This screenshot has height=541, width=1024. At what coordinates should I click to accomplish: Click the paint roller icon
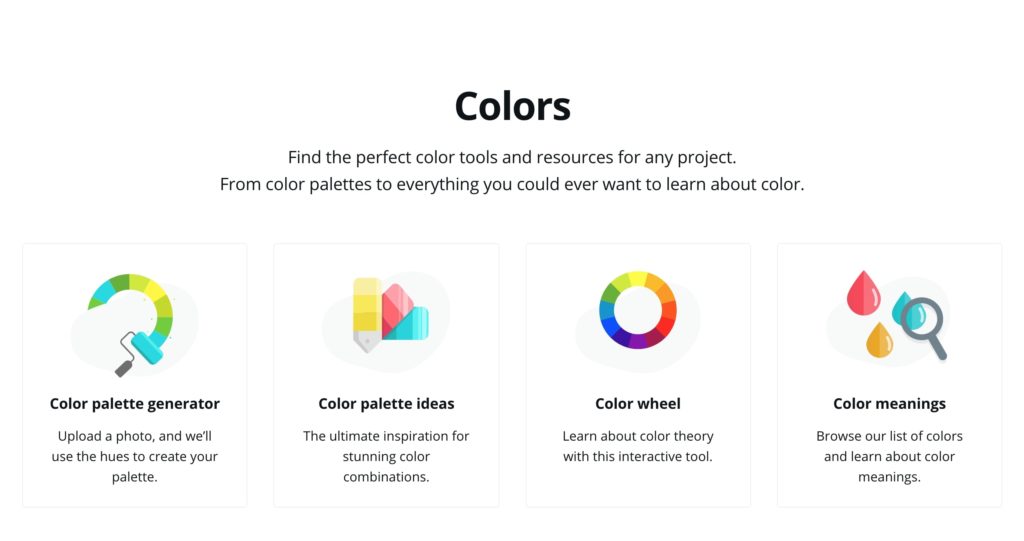(x=139, y=353)
